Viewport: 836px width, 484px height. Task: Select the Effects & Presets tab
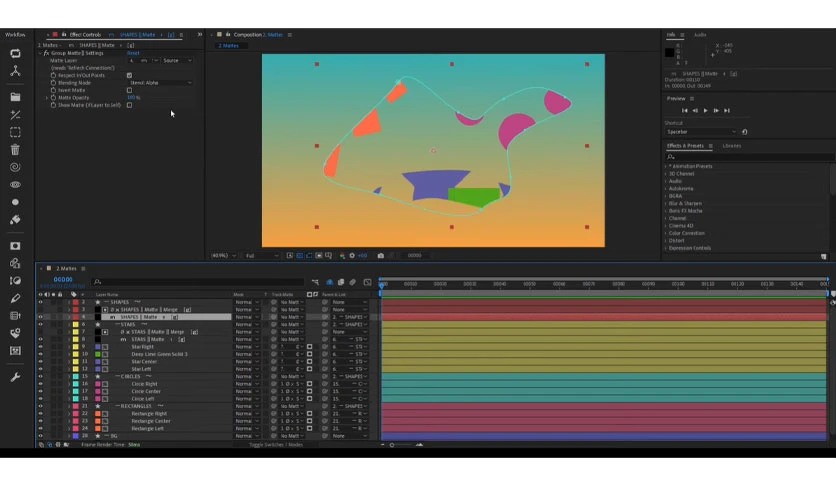685,146
